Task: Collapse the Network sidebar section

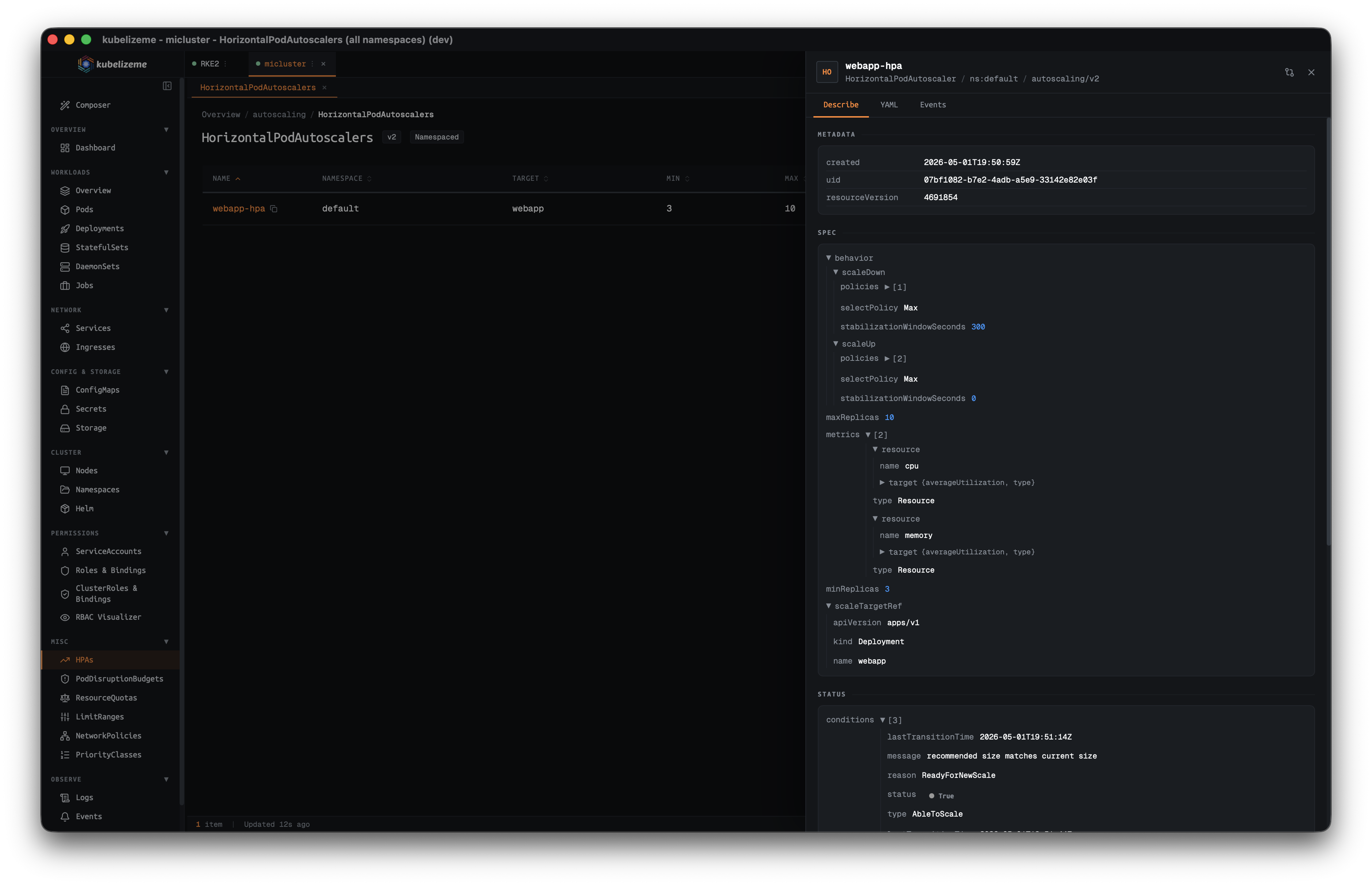Action: [166, 310]
